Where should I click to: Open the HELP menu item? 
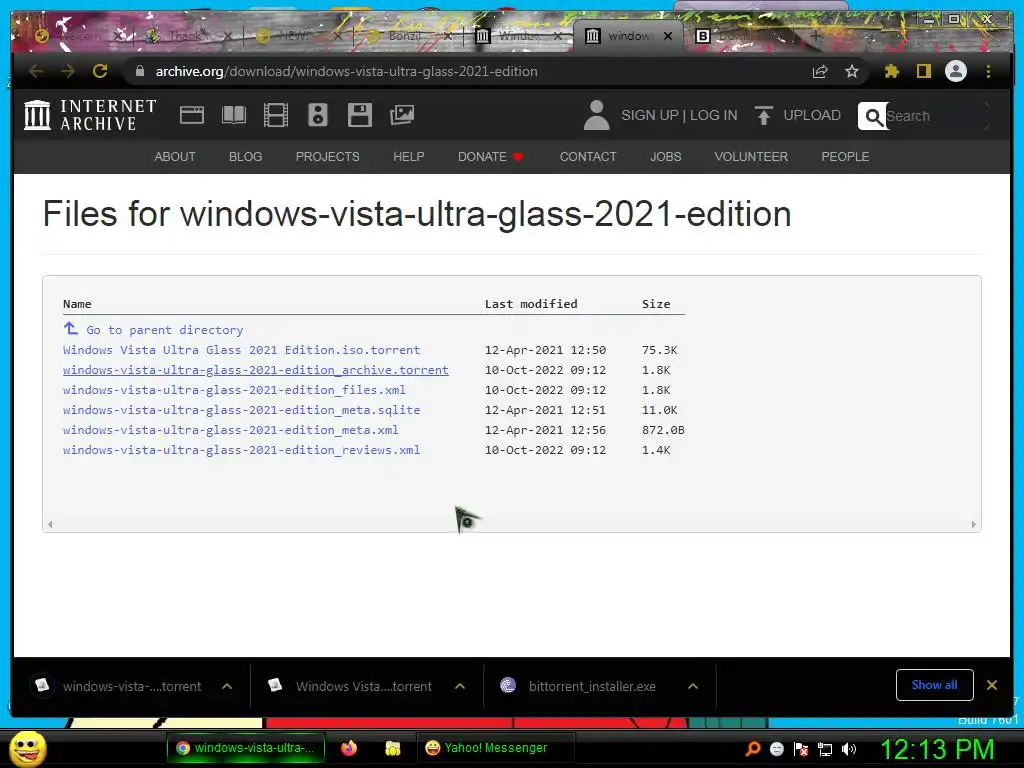(x=409, y=157)
